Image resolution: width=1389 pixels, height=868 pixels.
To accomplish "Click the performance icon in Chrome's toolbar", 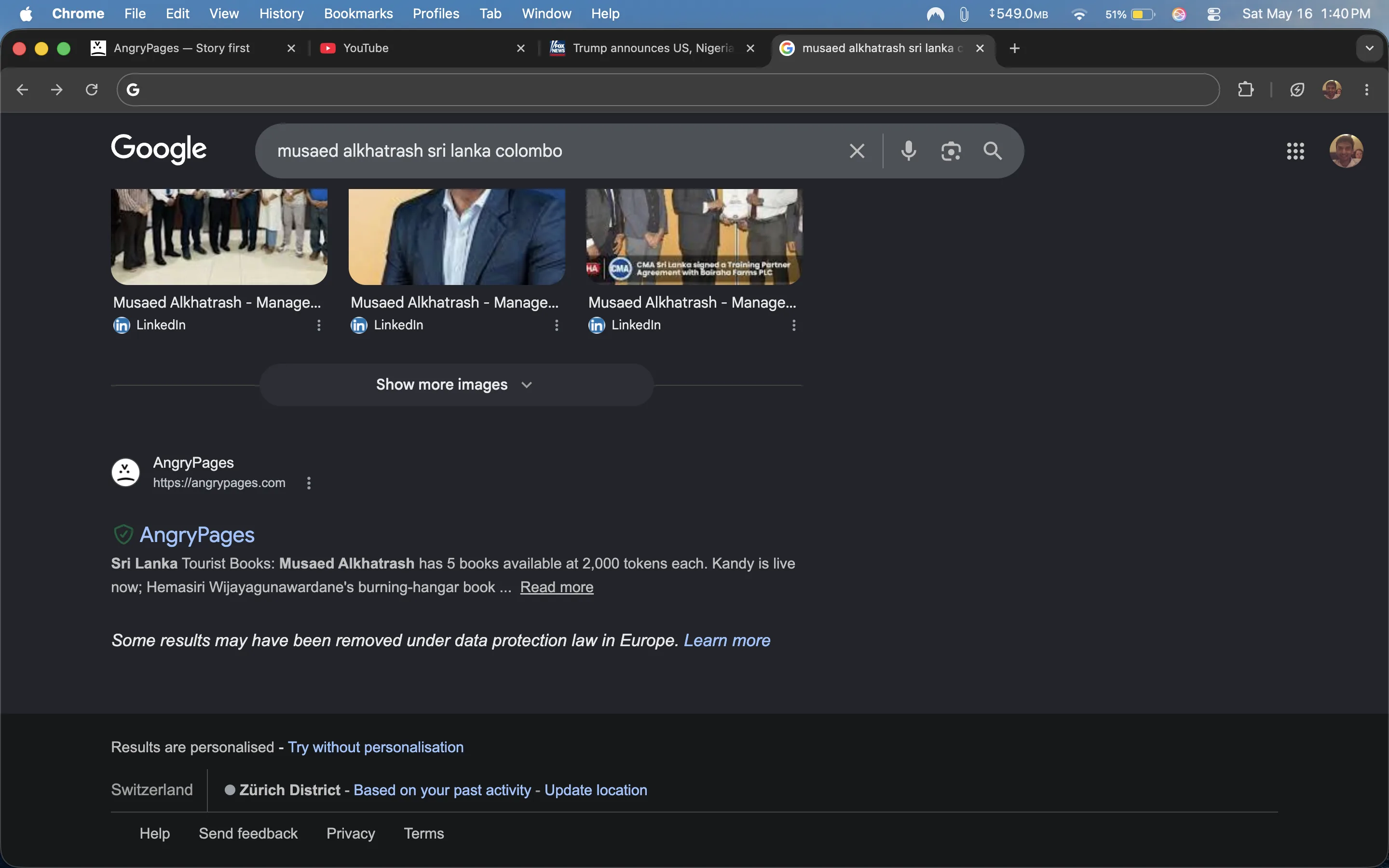I will pyautogui.click(x=1297, y=90).
